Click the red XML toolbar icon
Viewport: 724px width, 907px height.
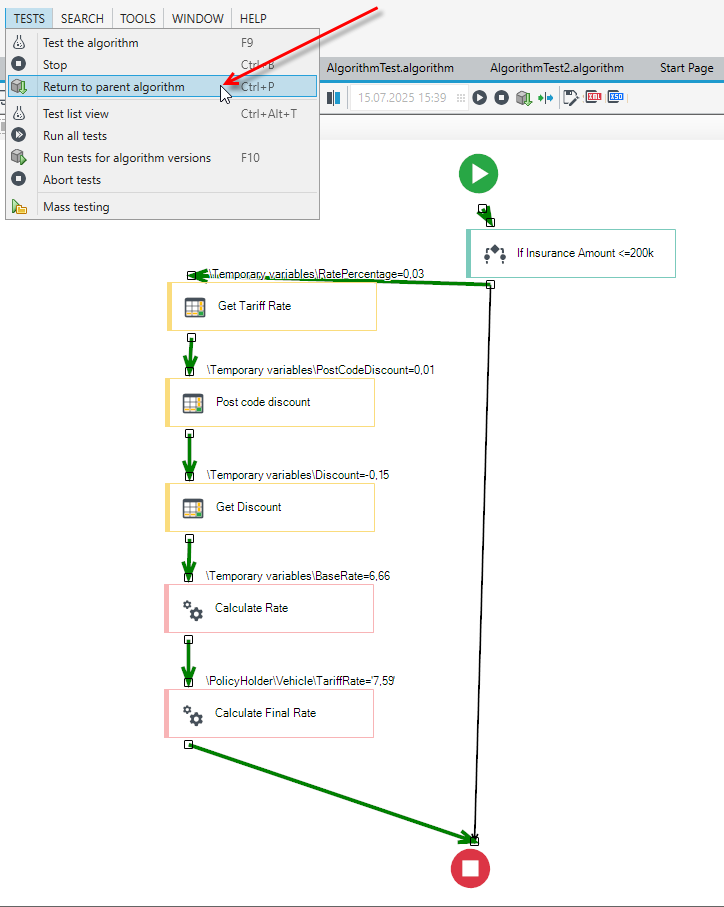[x=594, y=97]
